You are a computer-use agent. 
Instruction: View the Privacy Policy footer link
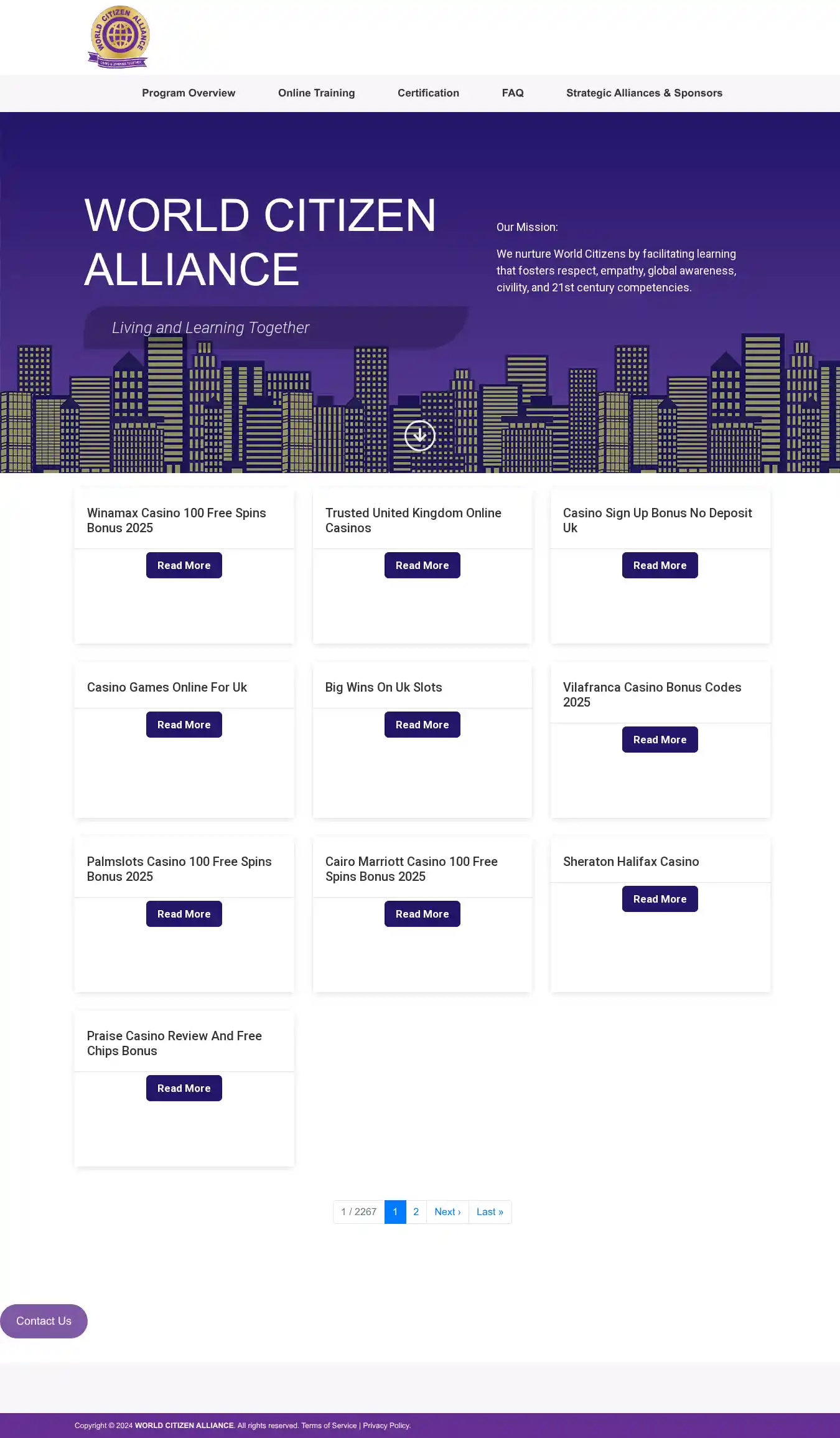pyautogui.click(x=386, y=1426)
